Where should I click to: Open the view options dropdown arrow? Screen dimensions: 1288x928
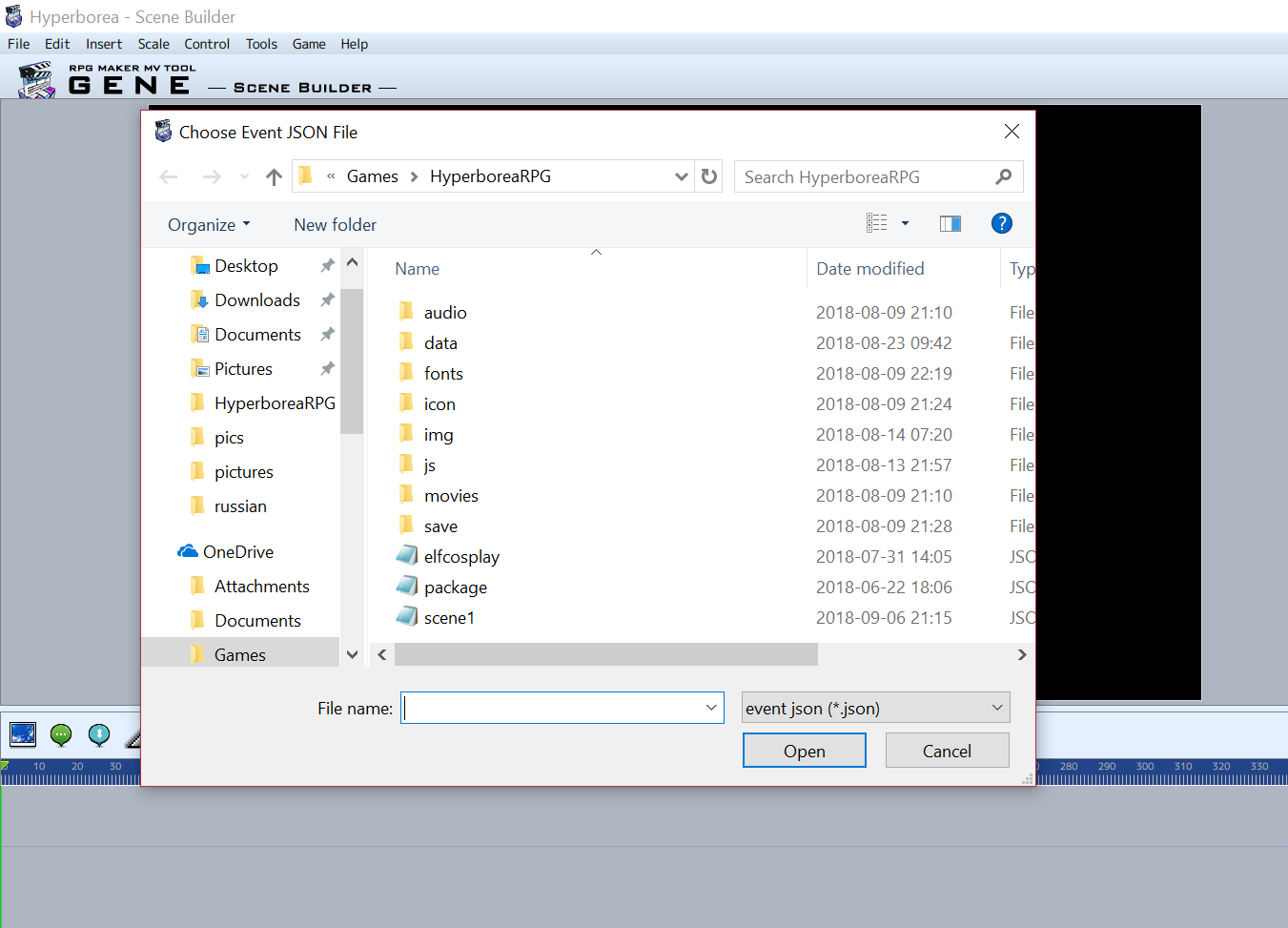pyautogui.click(x=905, y=223)
